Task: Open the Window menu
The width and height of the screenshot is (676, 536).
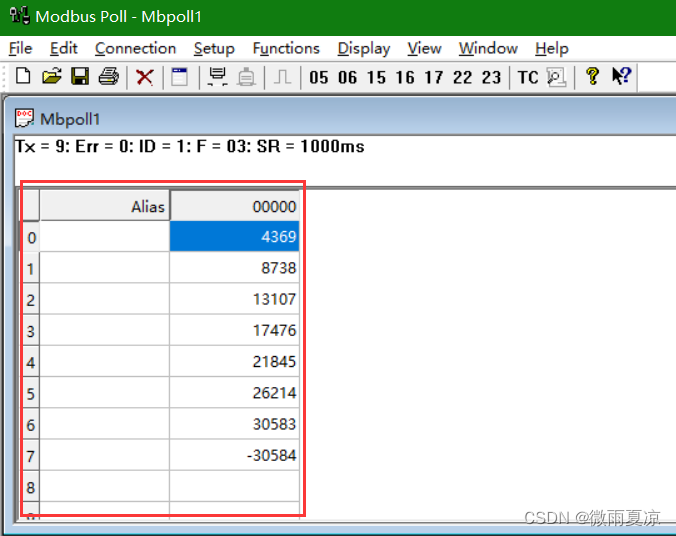Action: click(488, 48)
